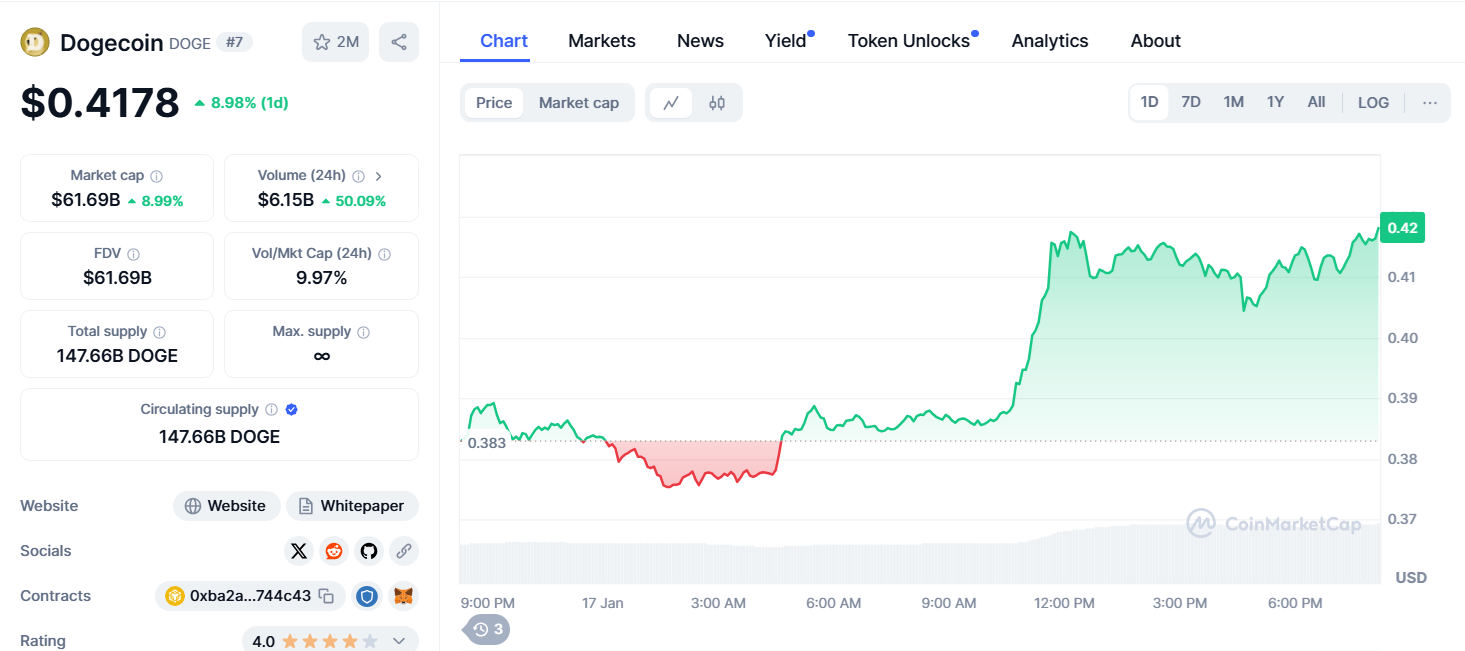Viewport: 1465px width, 651px height.
Task: Set chart range to All
Action: (1316, 102)
